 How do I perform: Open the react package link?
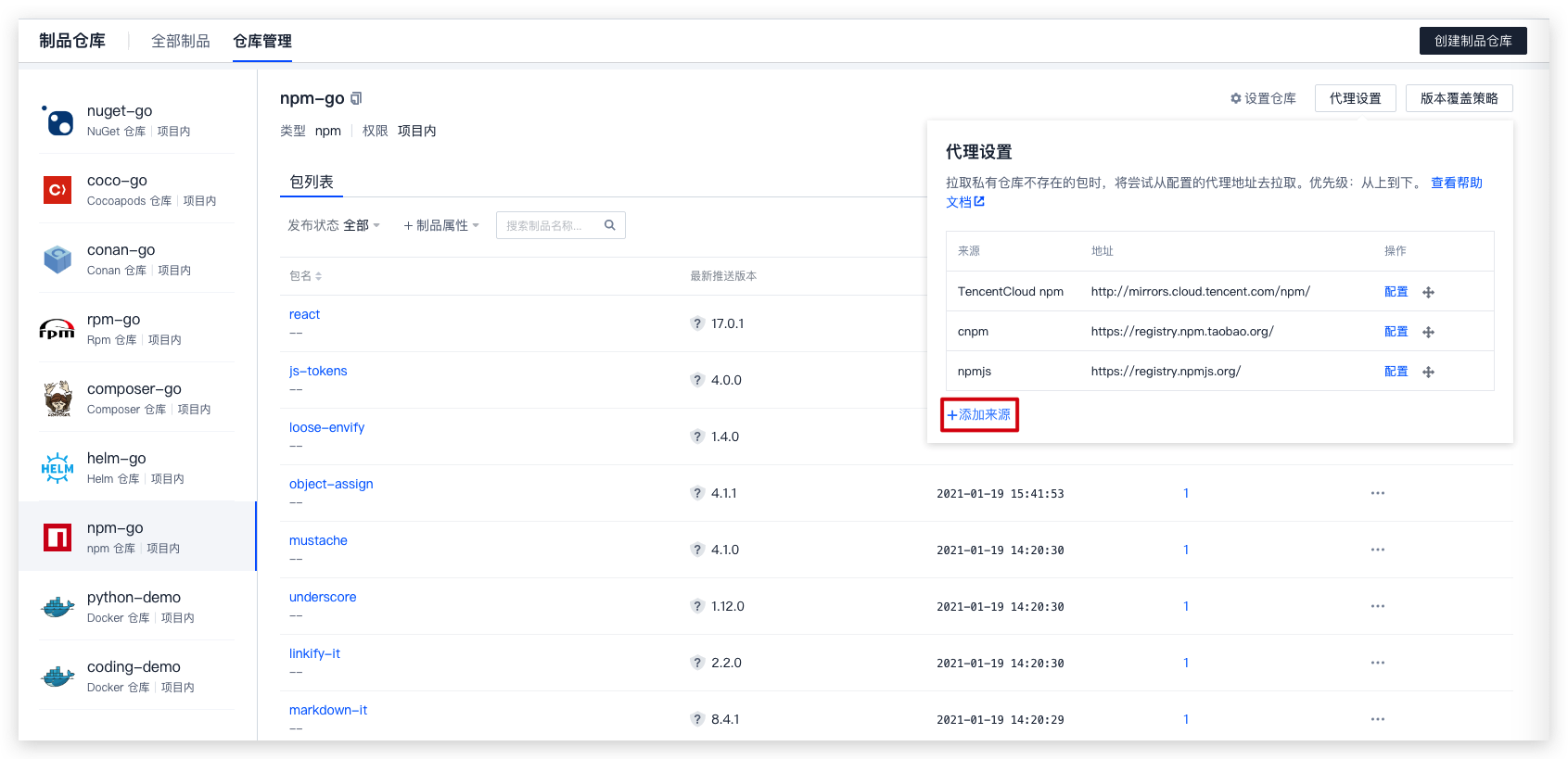pyautogui.click(x=304, y=314)
